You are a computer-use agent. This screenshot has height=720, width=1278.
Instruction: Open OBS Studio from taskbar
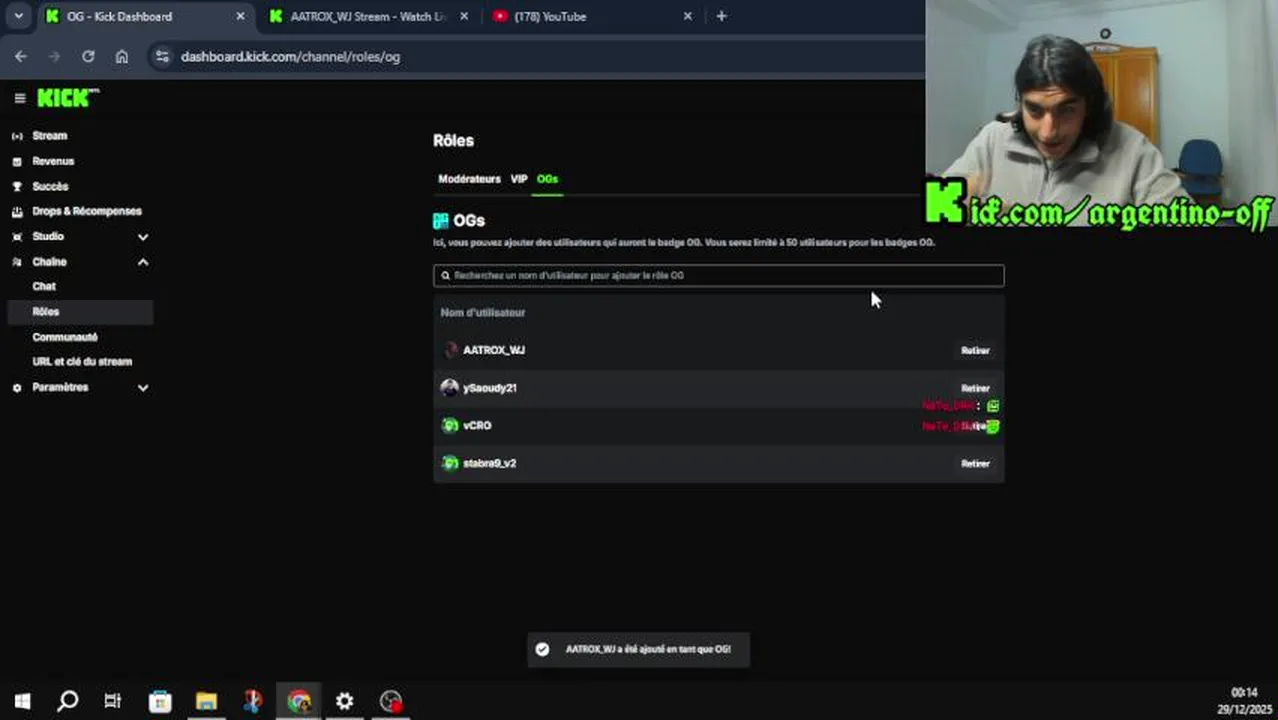click(391, 702)
